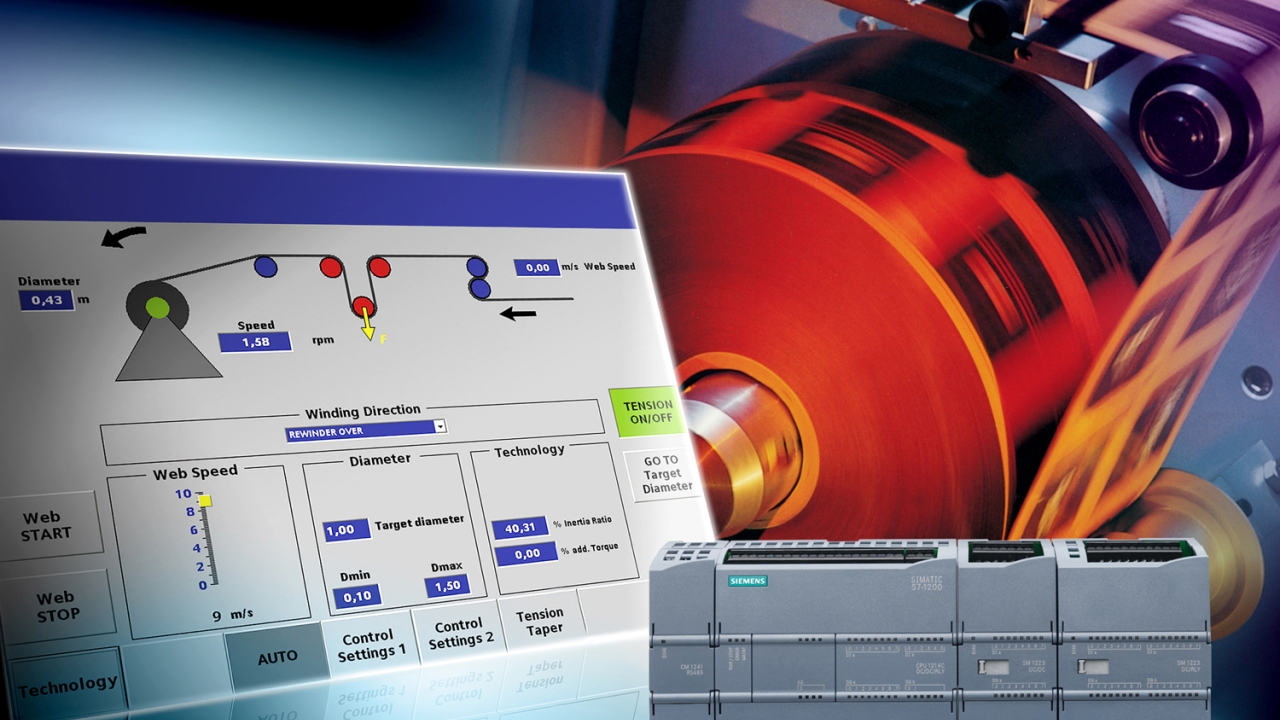The width and height of the screenshot is (1280, 720).
Task: Click the Web Speed slider track
Action: point(208,541)
